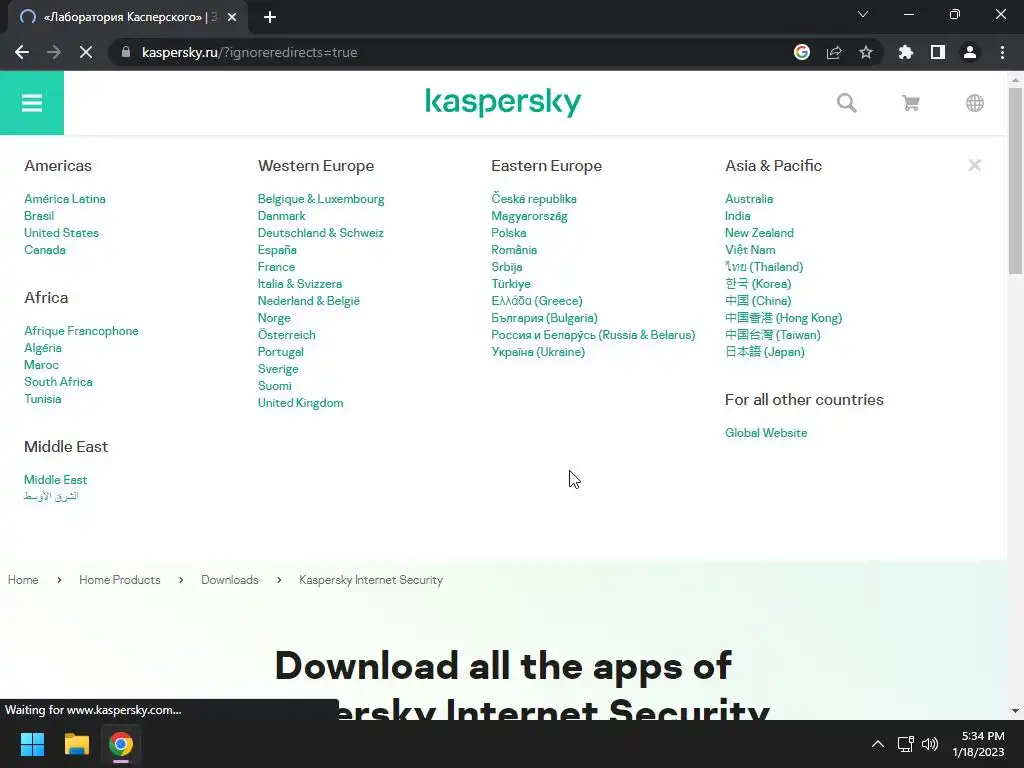Open a new tab with the plus button
1024x768 pixels.
pos(270,17)
